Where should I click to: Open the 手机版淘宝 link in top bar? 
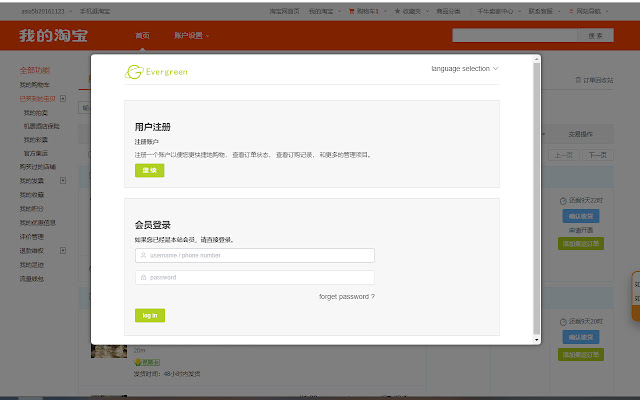point(95,11)
